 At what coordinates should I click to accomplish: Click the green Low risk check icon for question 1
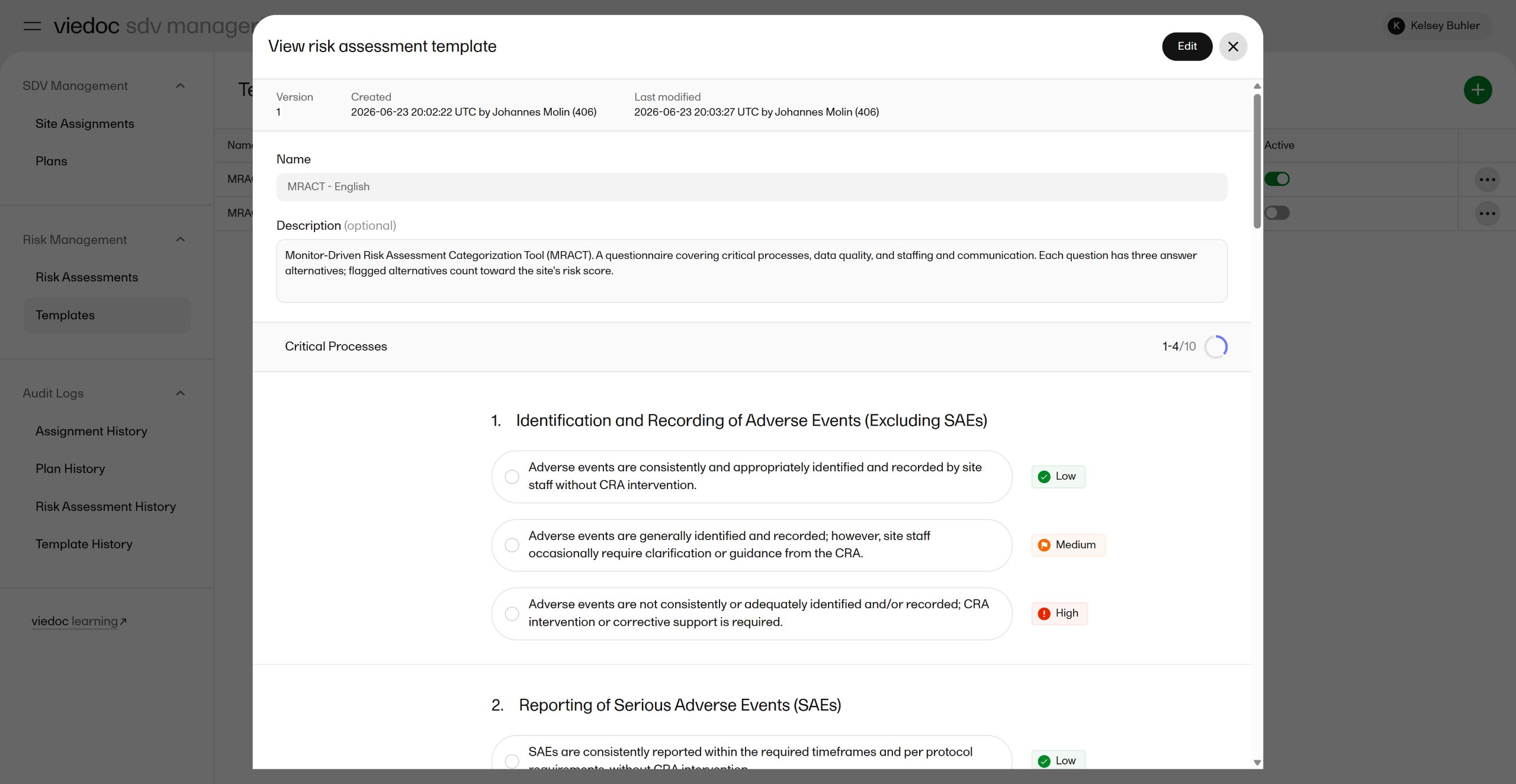click(x=1044, y=477)
